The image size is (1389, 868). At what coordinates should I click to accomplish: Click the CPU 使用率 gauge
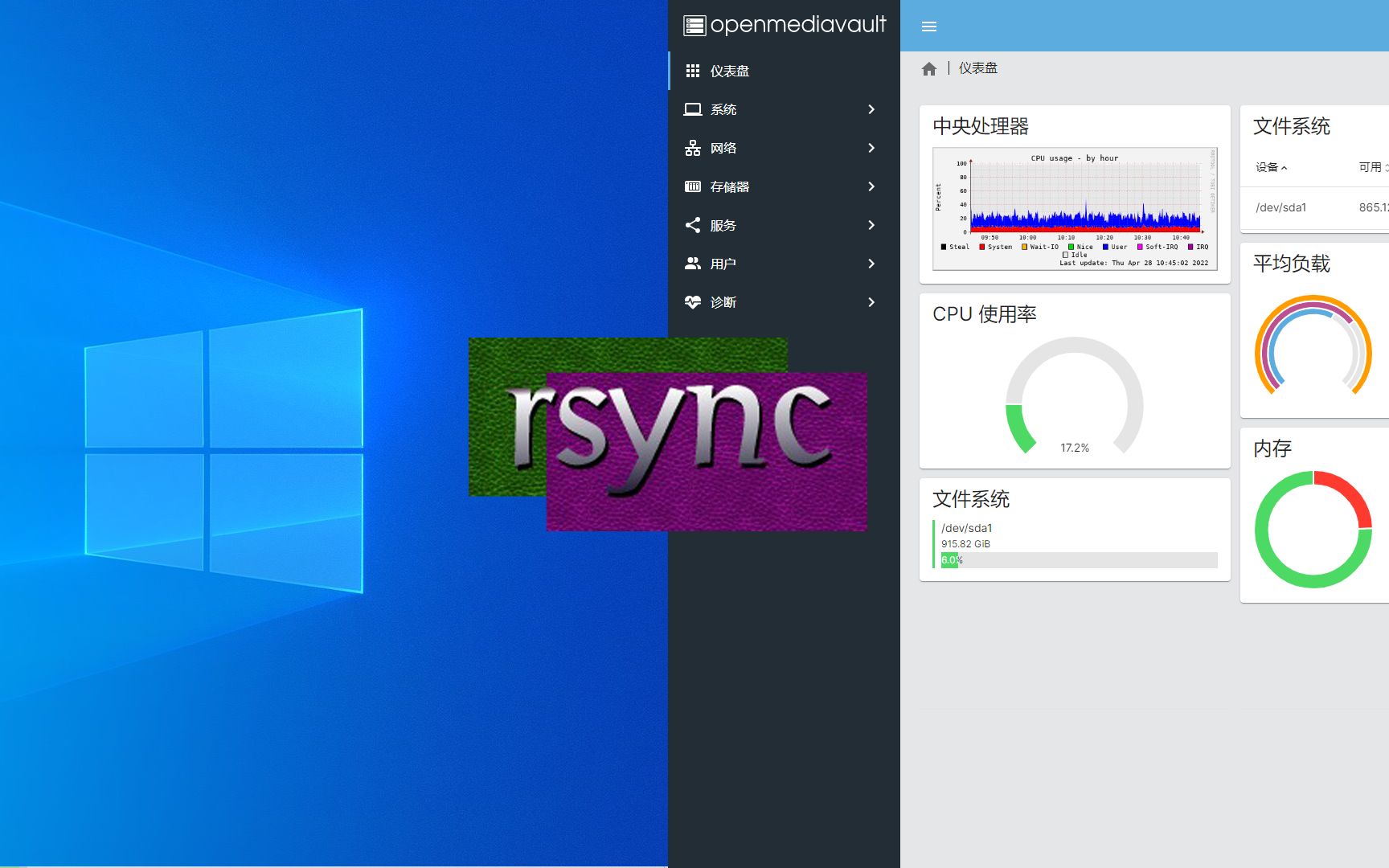(x=1075, y=396)
